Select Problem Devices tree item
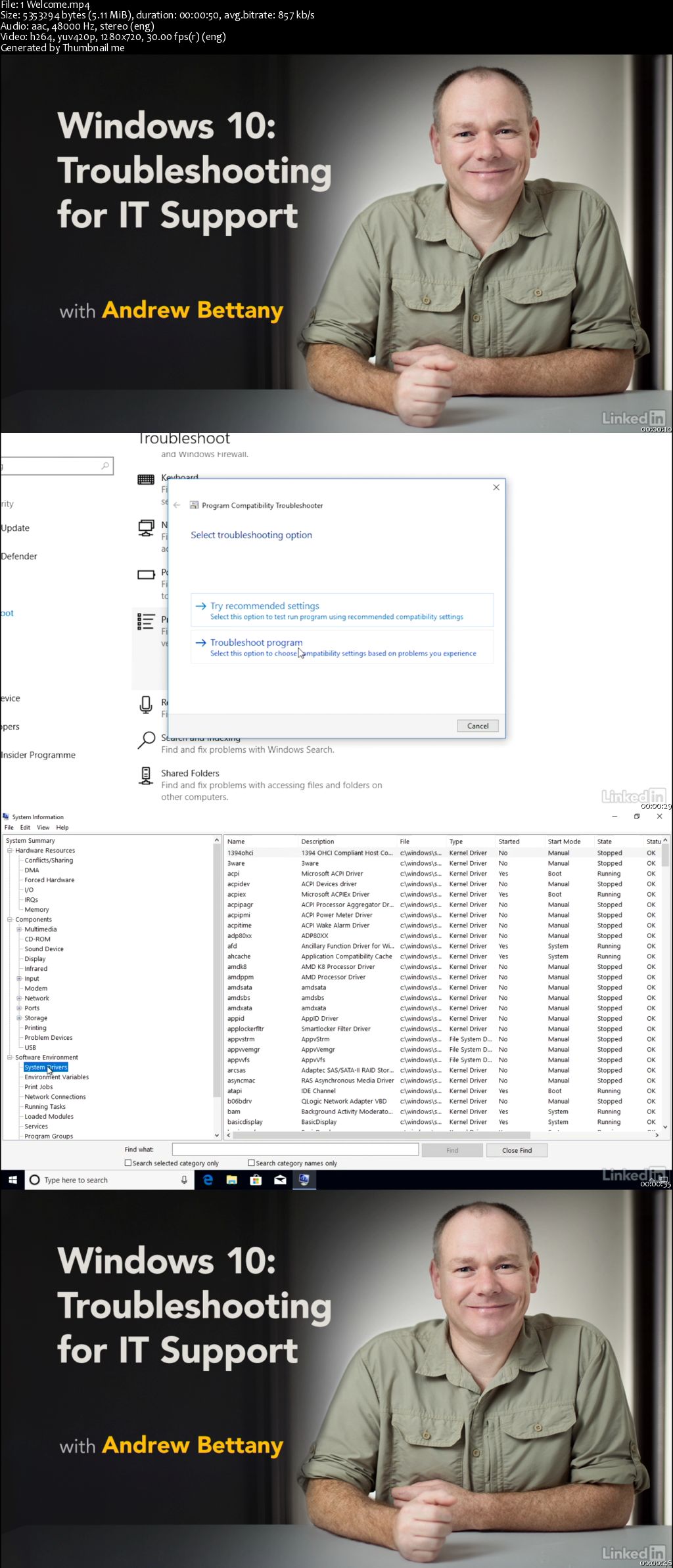Viewport: 673px width, 1568px height. [x=49, y=1037]
